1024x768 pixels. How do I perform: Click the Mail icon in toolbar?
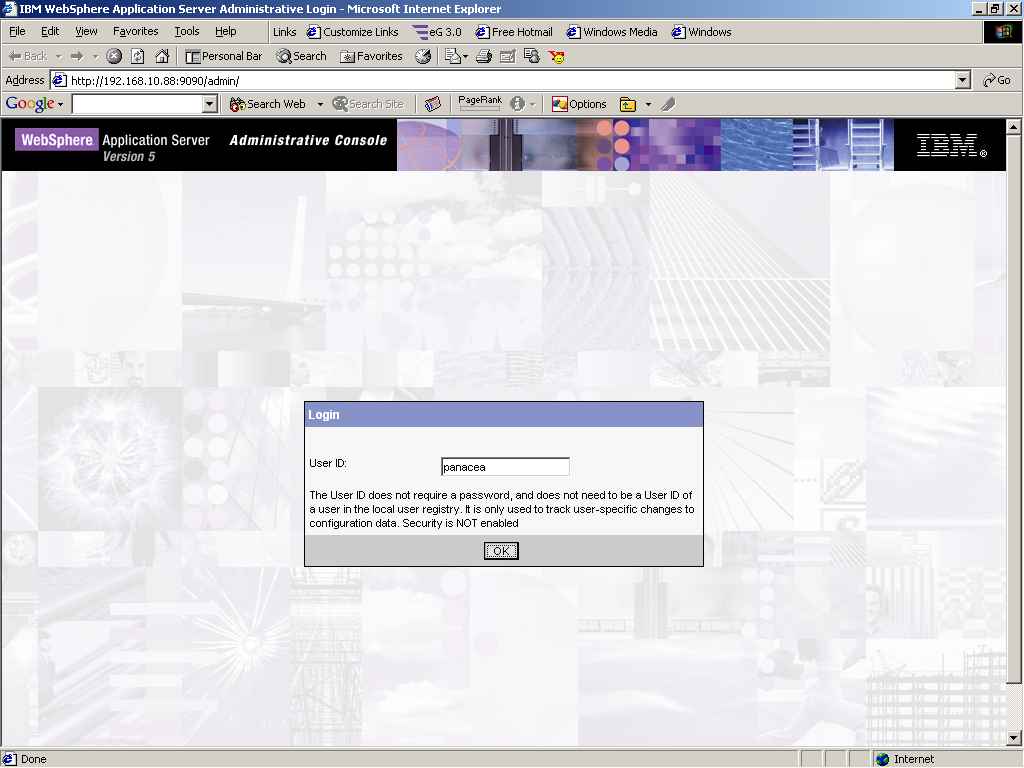pyautogui.click(x=453, y=56)
